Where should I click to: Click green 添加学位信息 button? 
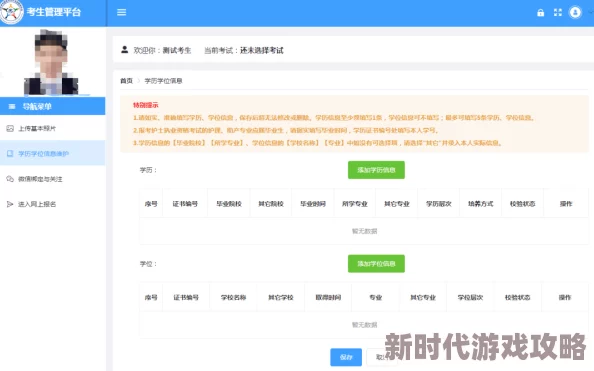(x=376, y=263)
